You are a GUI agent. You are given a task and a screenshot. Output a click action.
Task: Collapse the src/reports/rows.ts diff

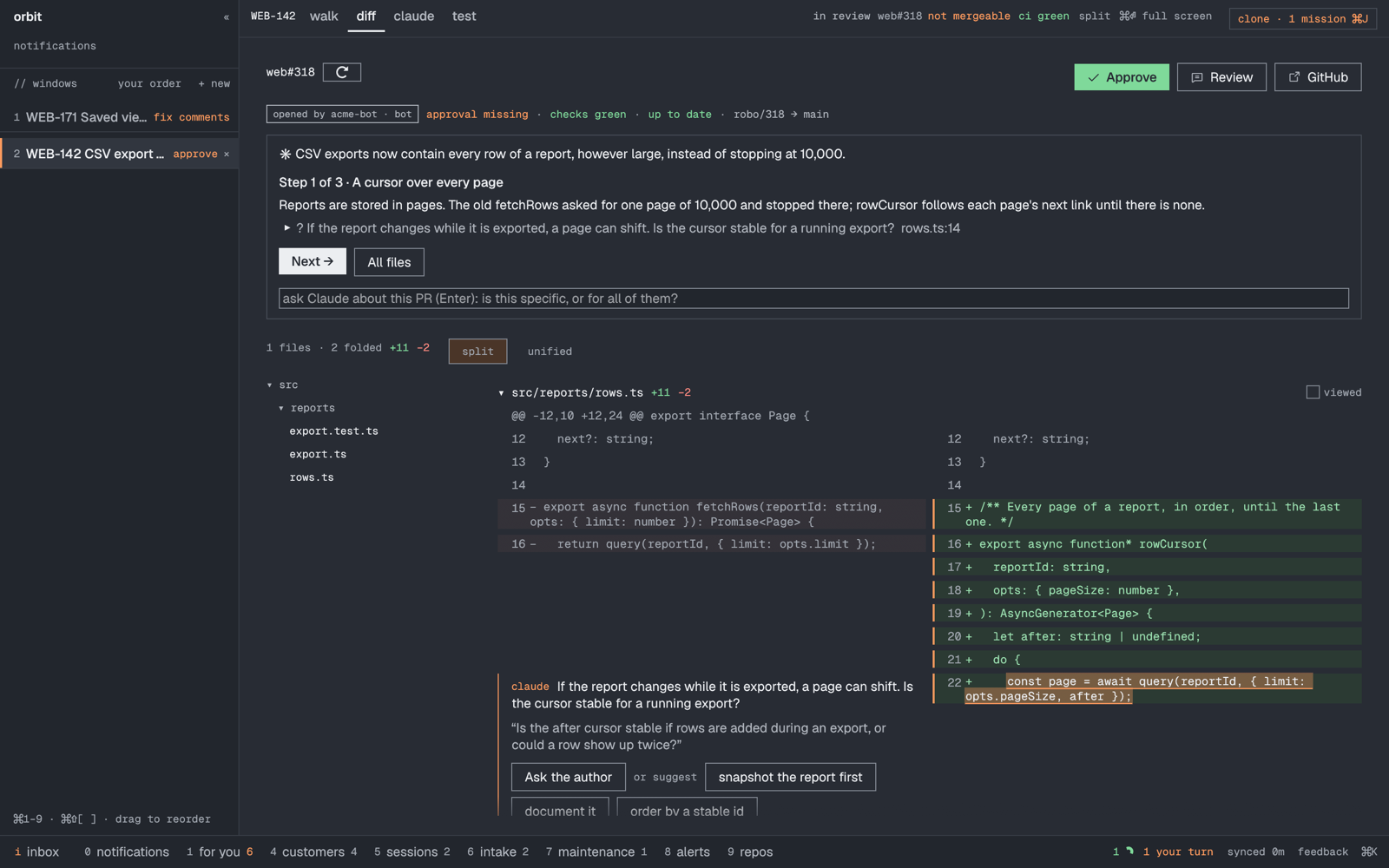(x=502, y=393)
